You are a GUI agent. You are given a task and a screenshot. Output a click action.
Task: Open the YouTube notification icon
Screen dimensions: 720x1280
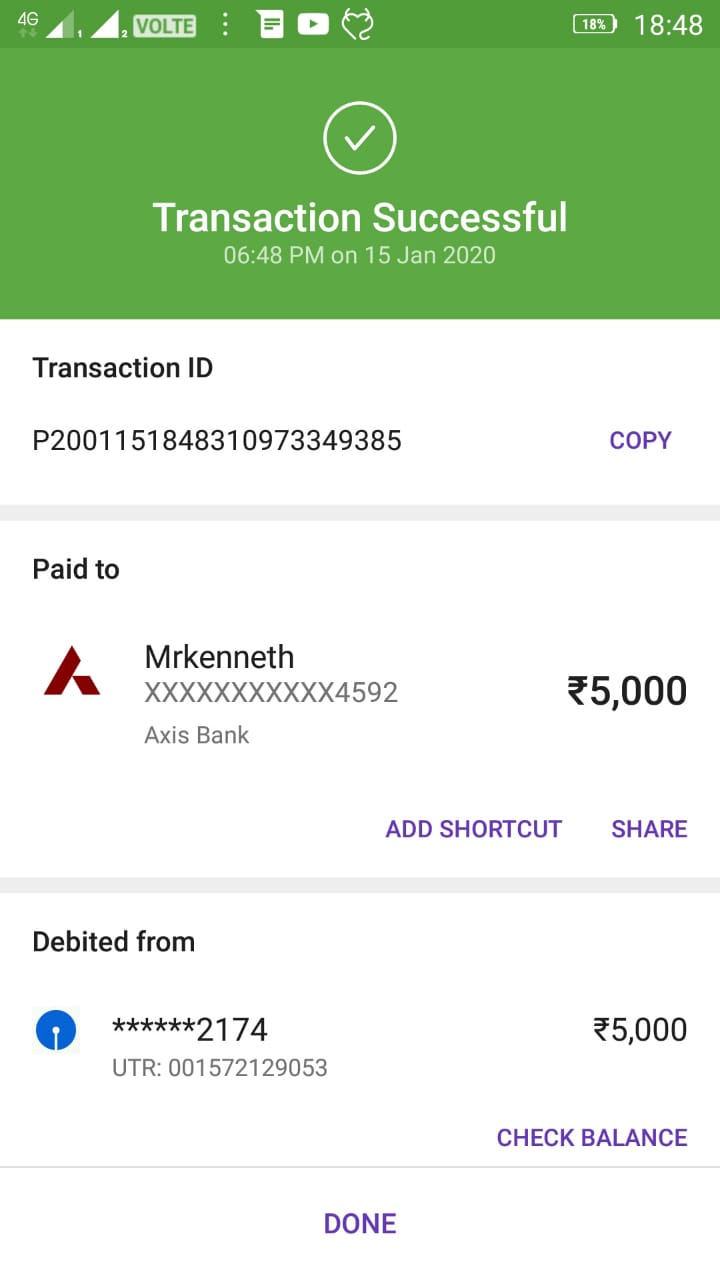click(x=313, y=23)
